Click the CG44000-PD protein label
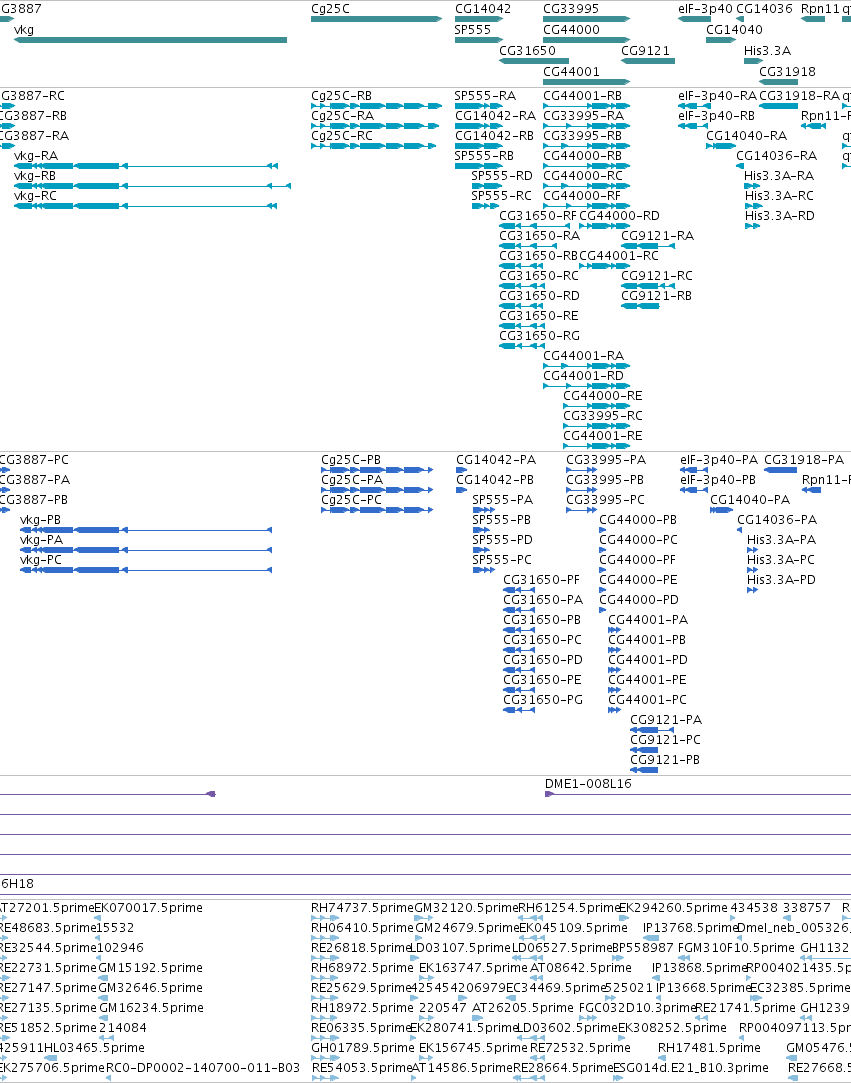The height and width of the screenshot is (1083, 851). coord(639,600)
